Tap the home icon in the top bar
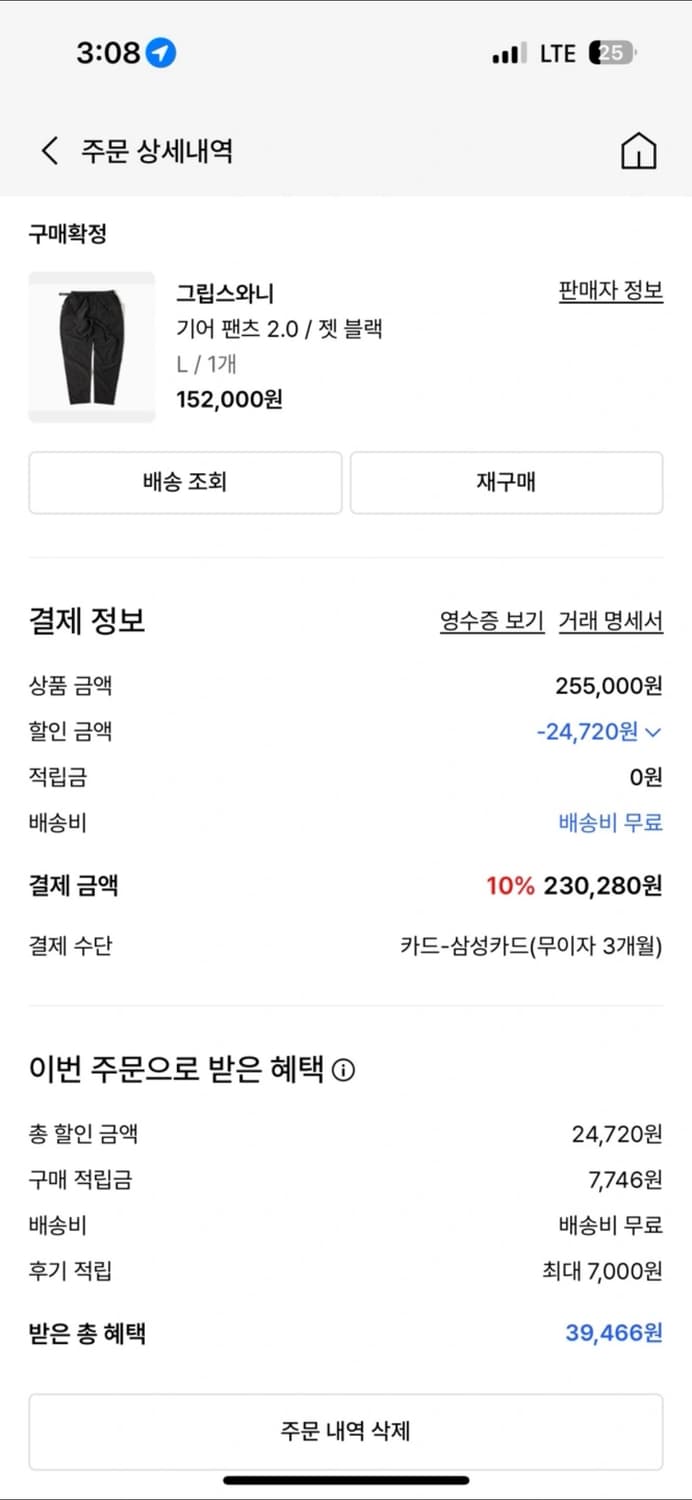The image size is (692, 1500). [x=638, y=149]
